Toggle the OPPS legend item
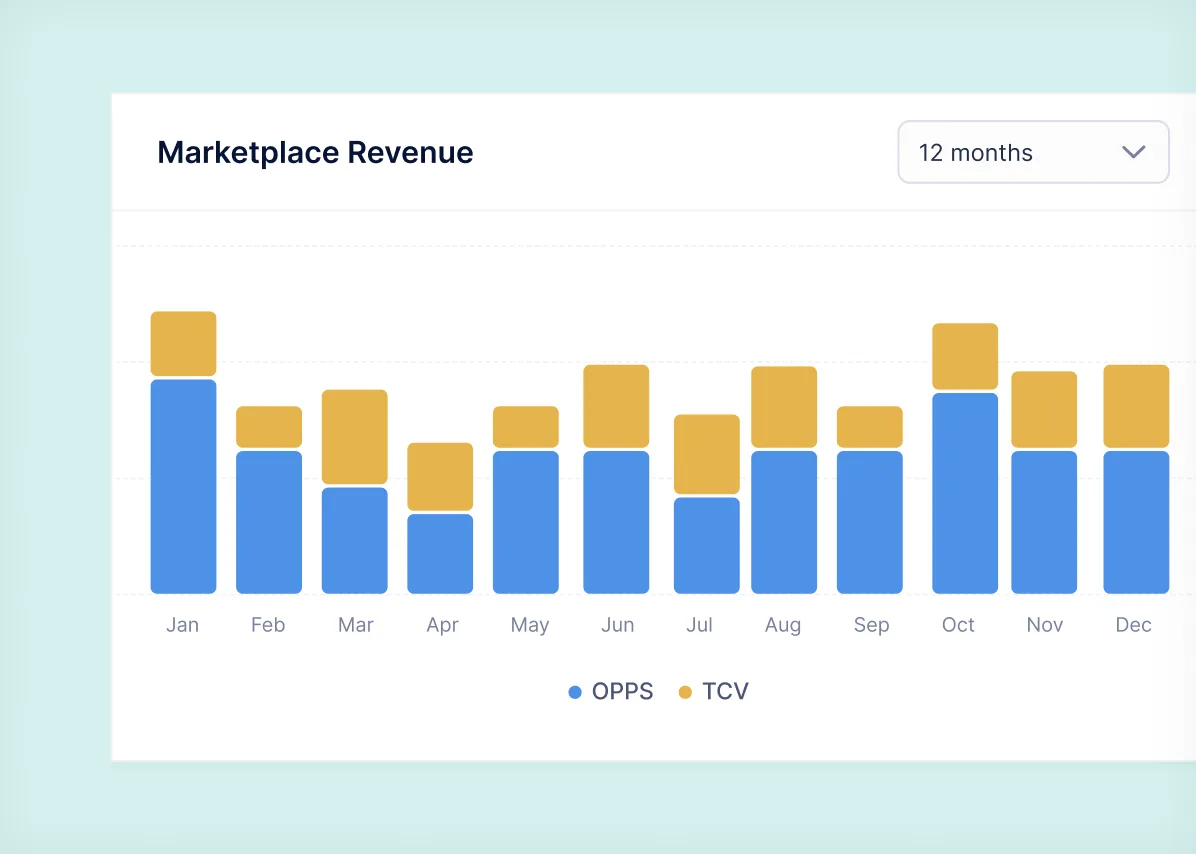This screenshot has width=1196, height=854. click(611, 691)
